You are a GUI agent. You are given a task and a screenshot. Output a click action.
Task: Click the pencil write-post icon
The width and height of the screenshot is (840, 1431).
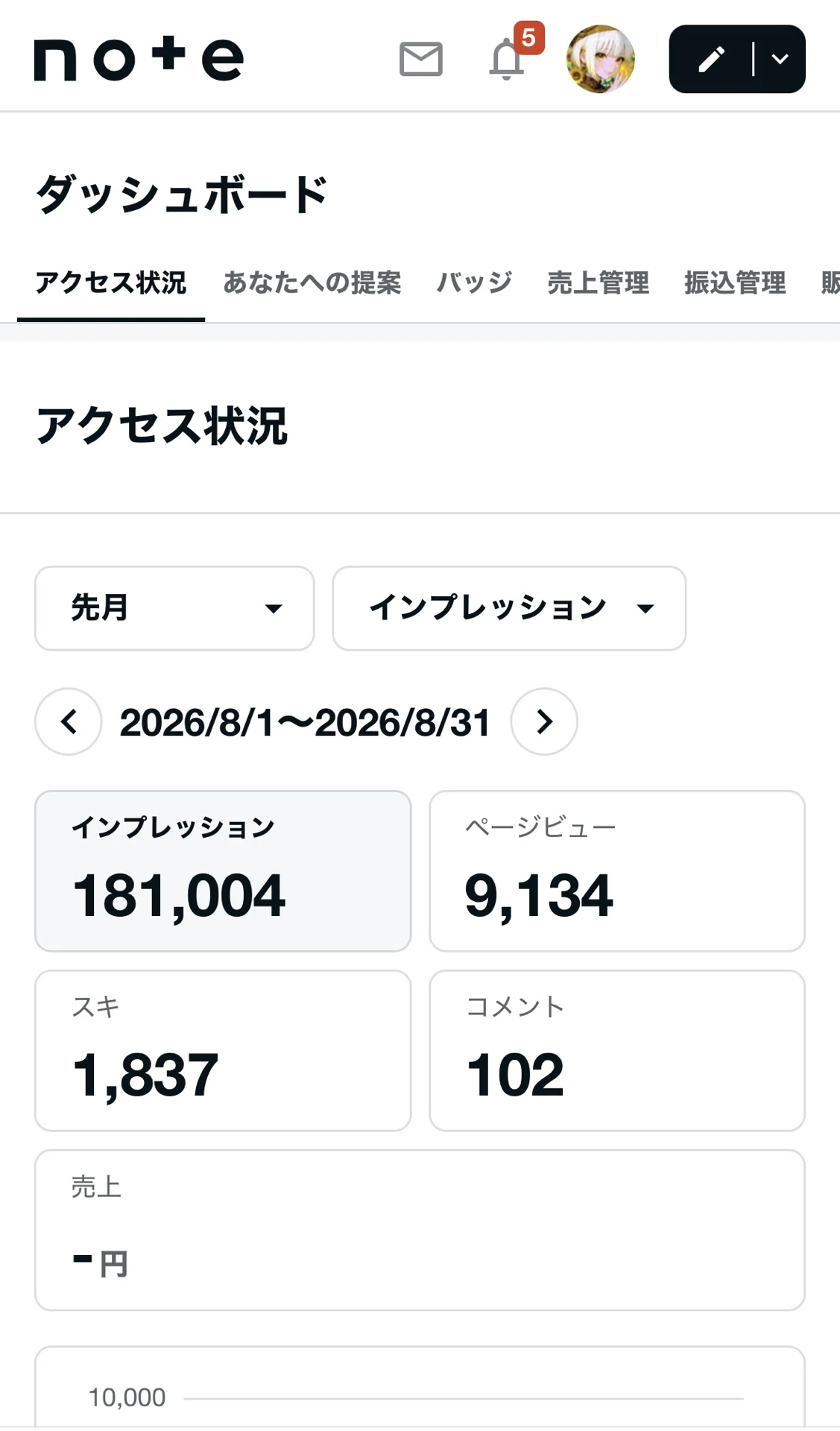711,59
